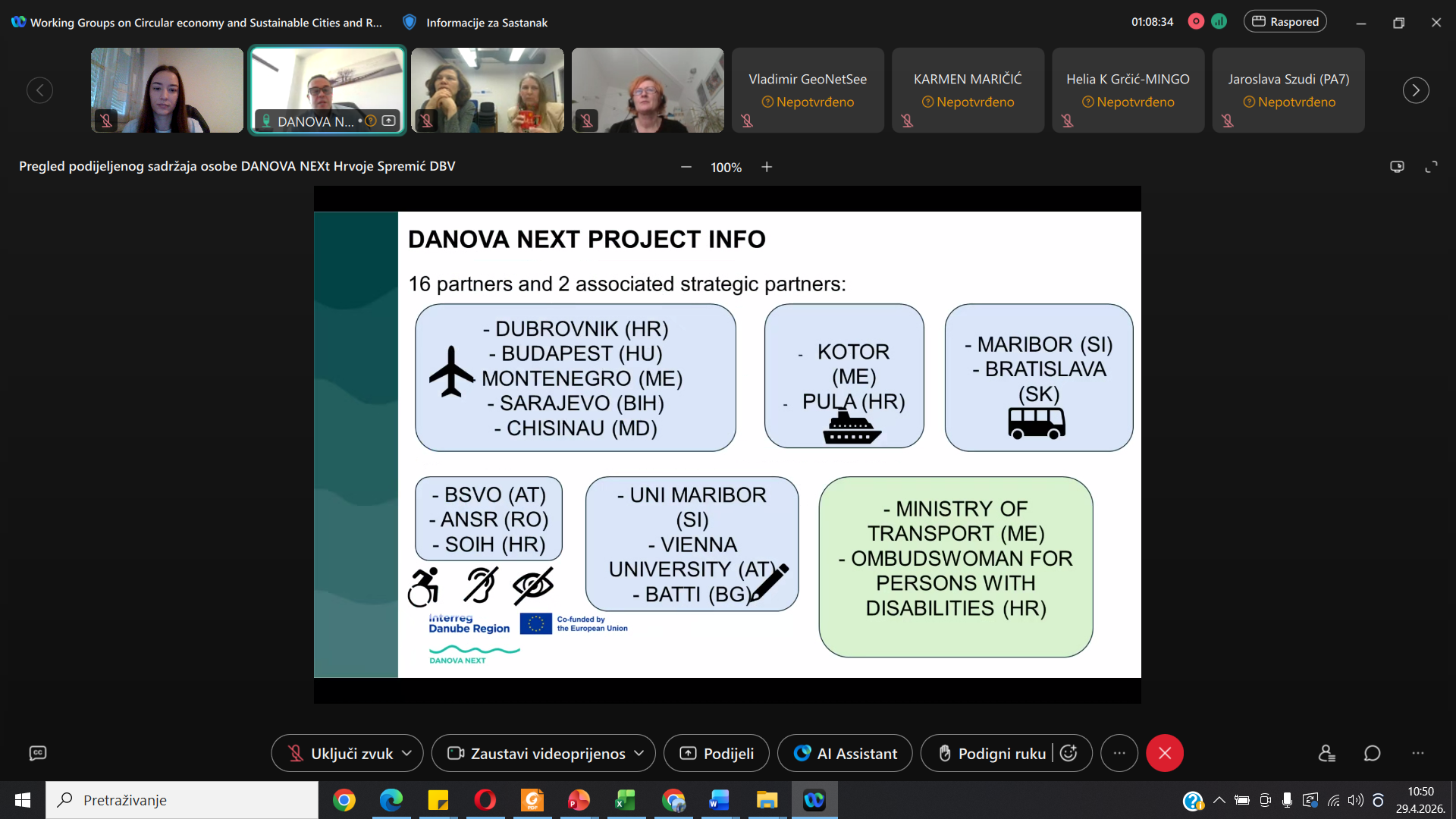Viewport: 1456px width, 819px height.
Task: Open chat panel icon
Action: [1373, 753]
